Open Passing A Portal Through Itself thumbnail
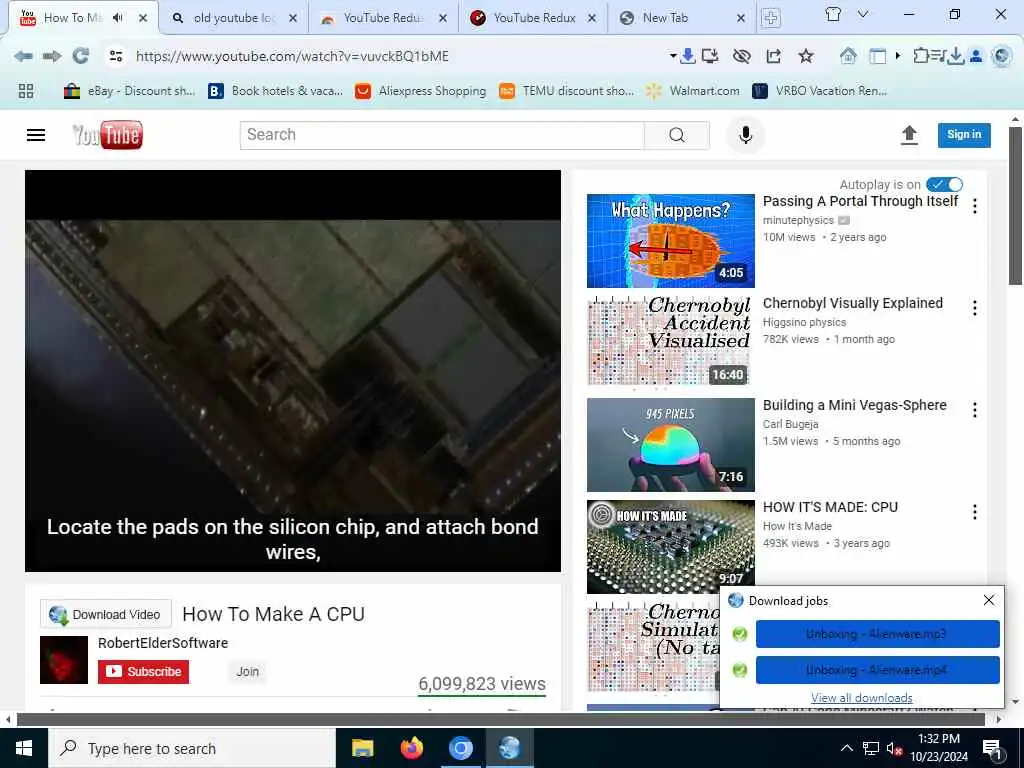The width and height of the screenshot is (1024, 768). point(671,241)
